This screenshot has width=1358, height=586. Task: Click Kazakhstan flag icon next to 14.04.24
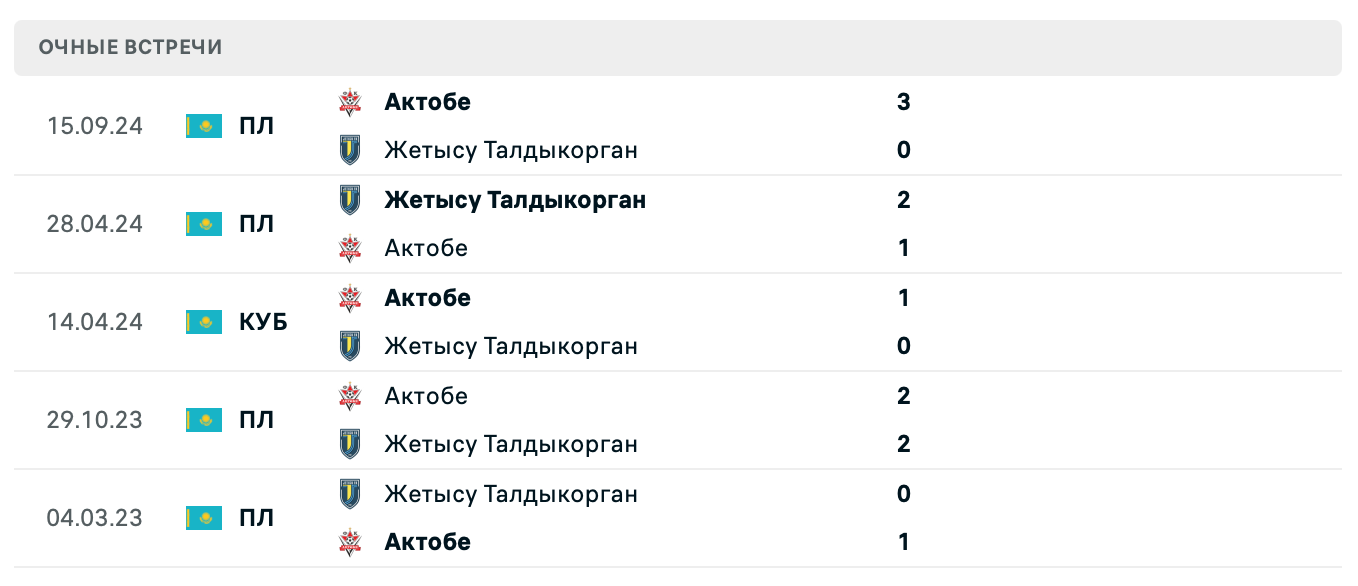pos(204,322)
